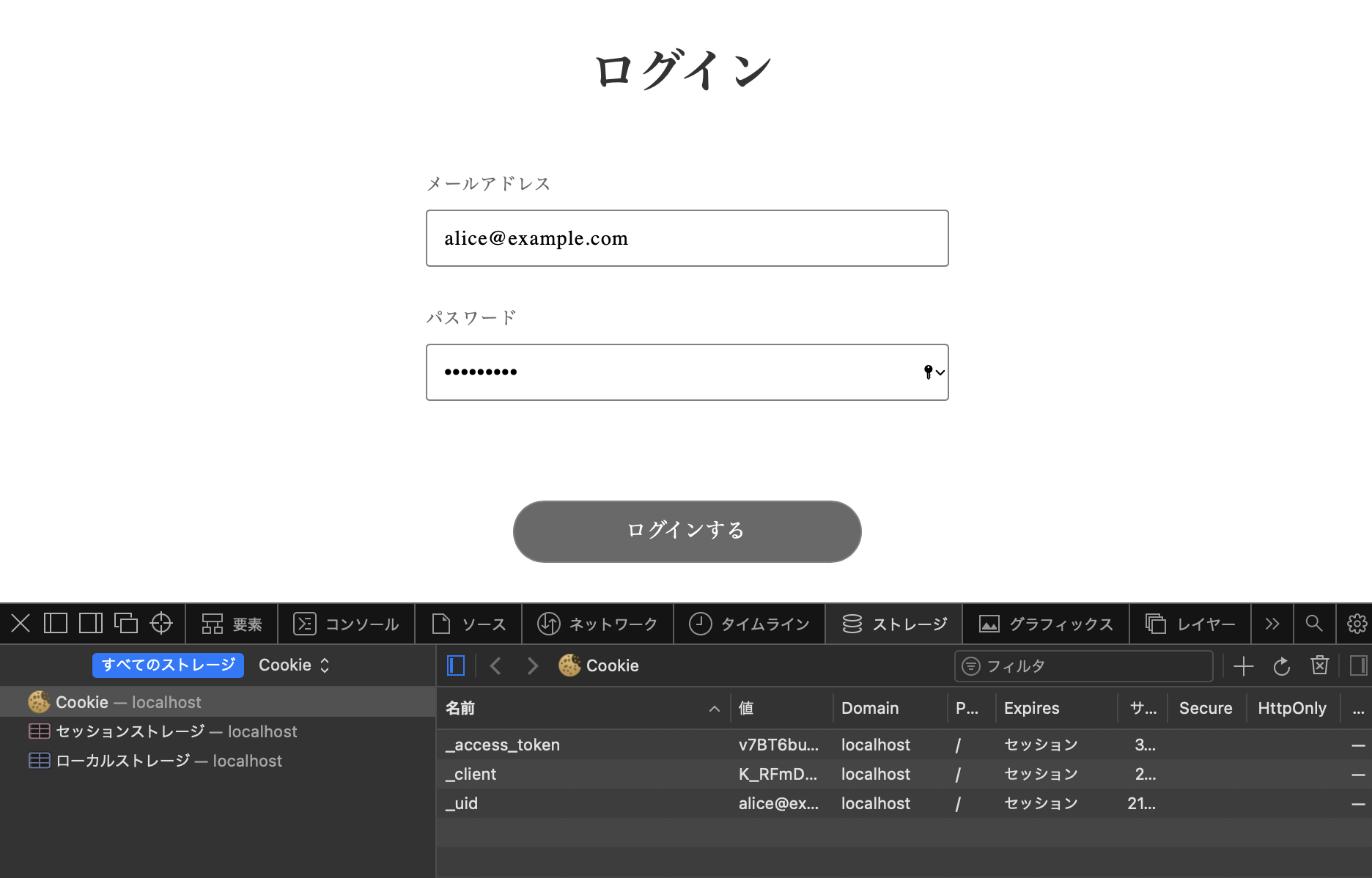Toggle the undocked inspector layout icon
The image size is (1372, 878).
tap(126, 623)
